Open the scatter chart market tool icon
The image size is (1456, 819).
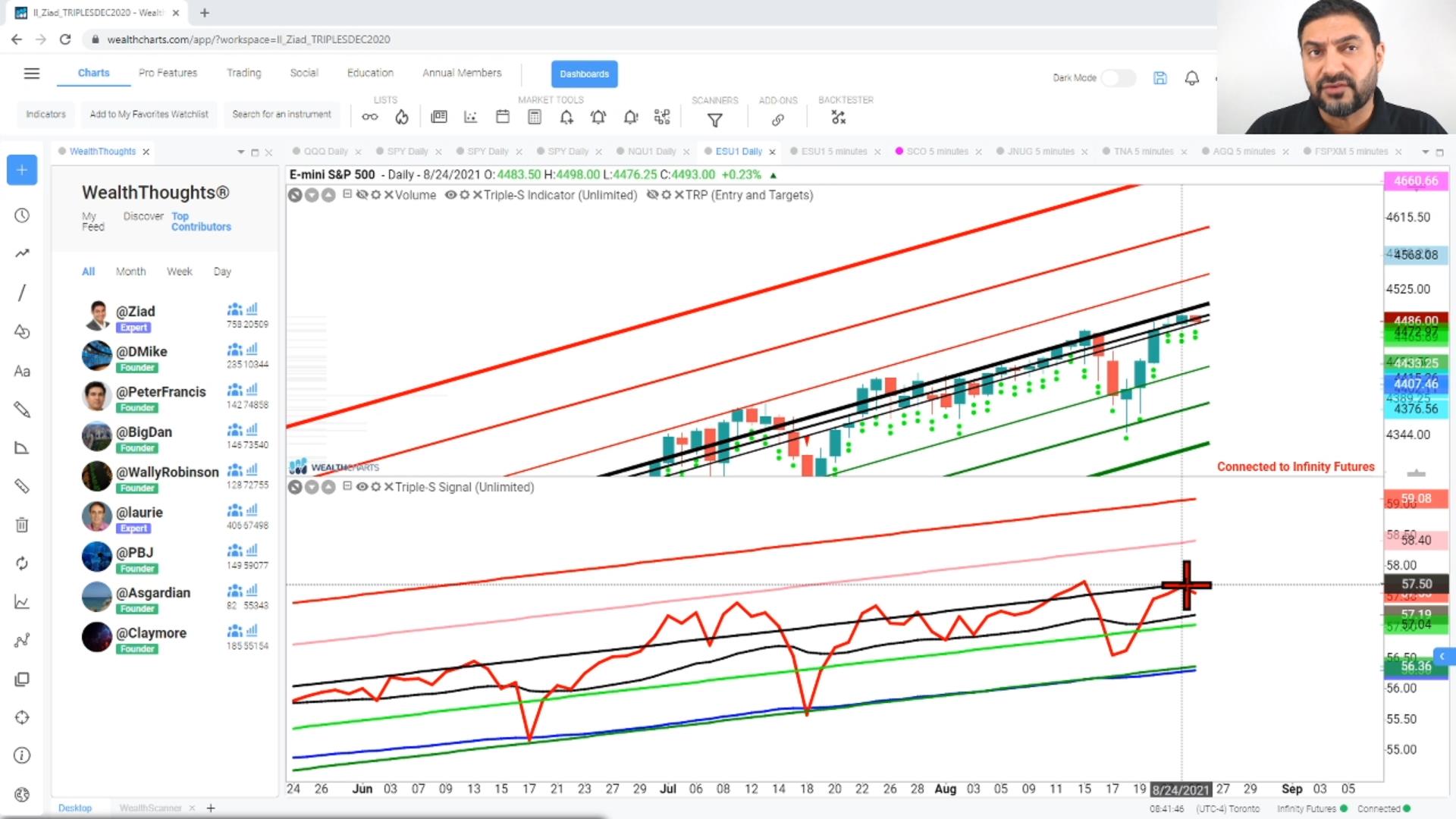[x=470, y=117]
